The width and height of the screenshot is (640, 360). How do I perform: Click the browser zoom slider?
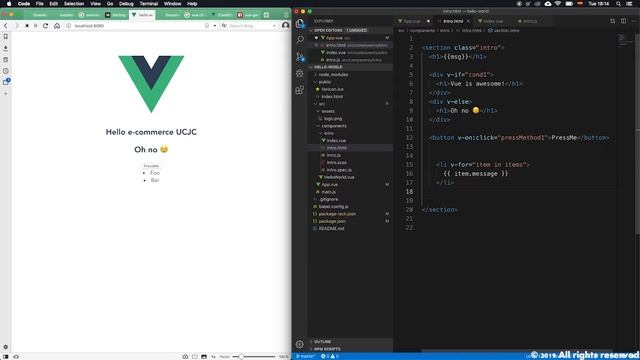253,357
